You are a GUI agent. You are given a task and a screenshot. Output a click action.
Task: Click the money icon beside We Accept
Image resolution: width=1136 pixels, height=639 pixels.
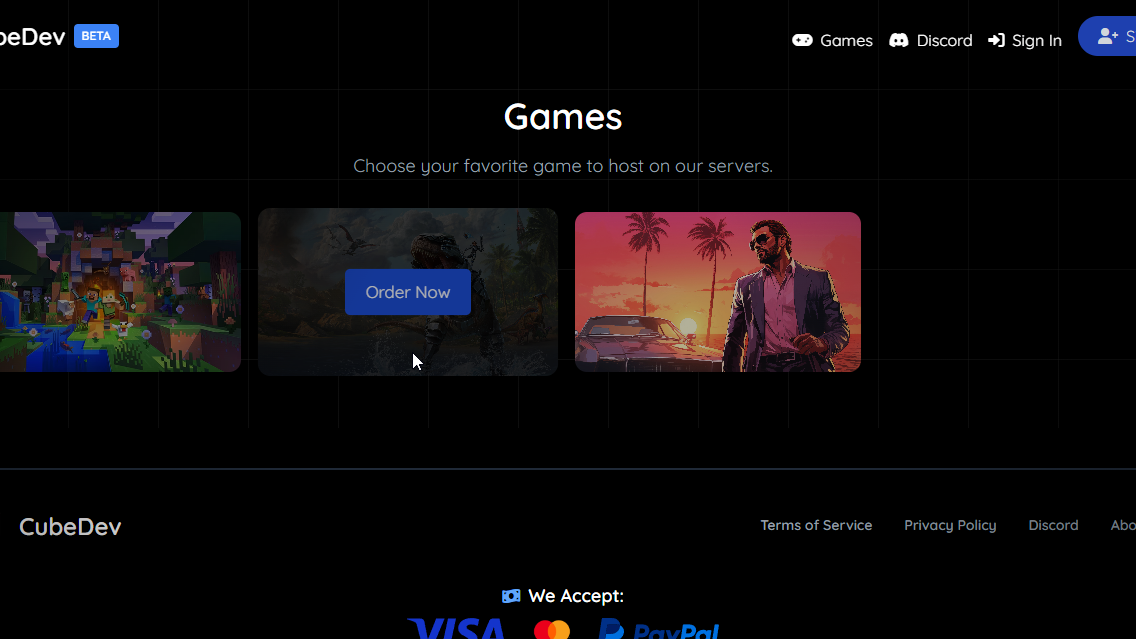pyautogui.click(x=511, y=596)
